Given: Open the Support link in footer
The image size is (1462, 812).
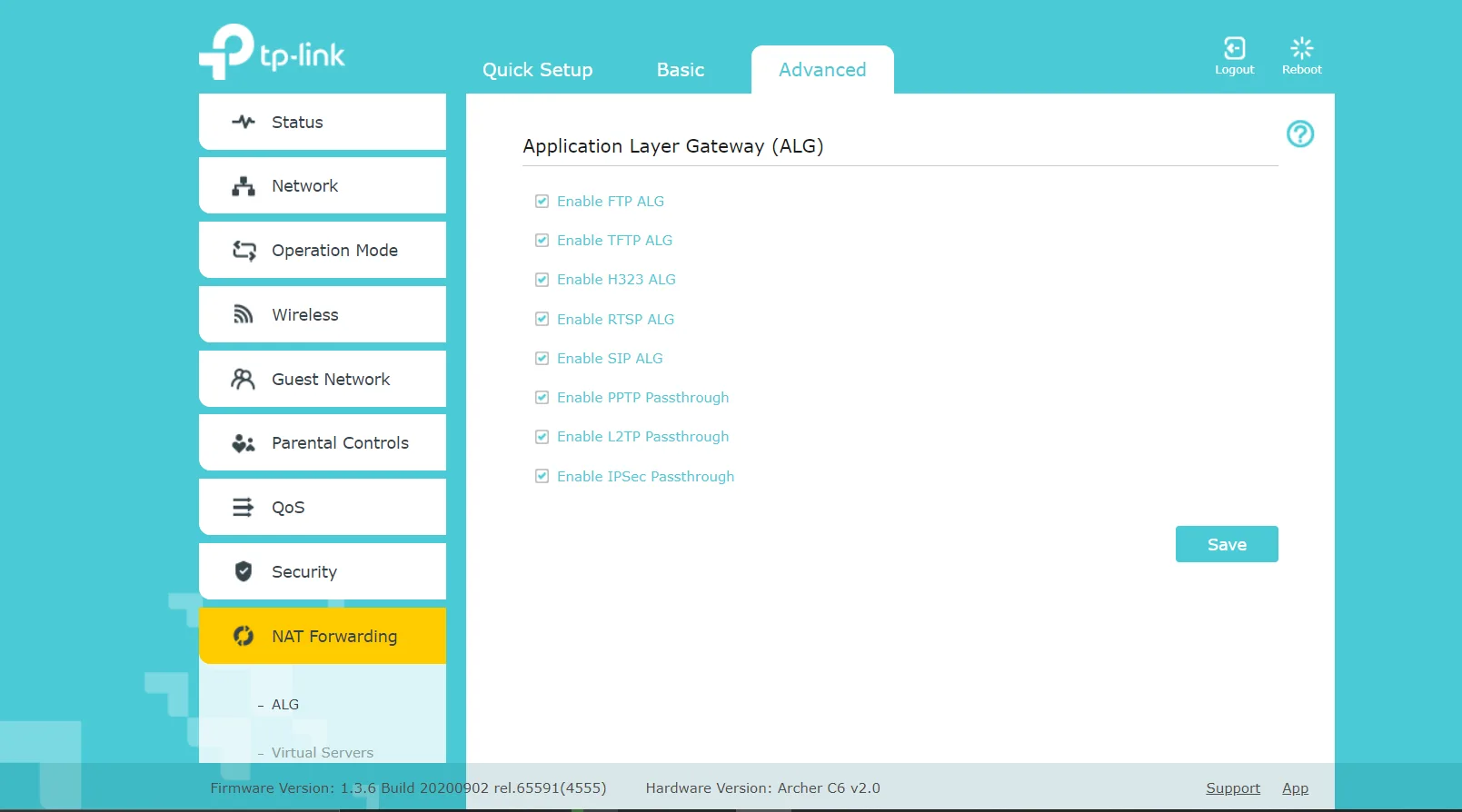Looking at the screenshot, I should pos(1232,788).
